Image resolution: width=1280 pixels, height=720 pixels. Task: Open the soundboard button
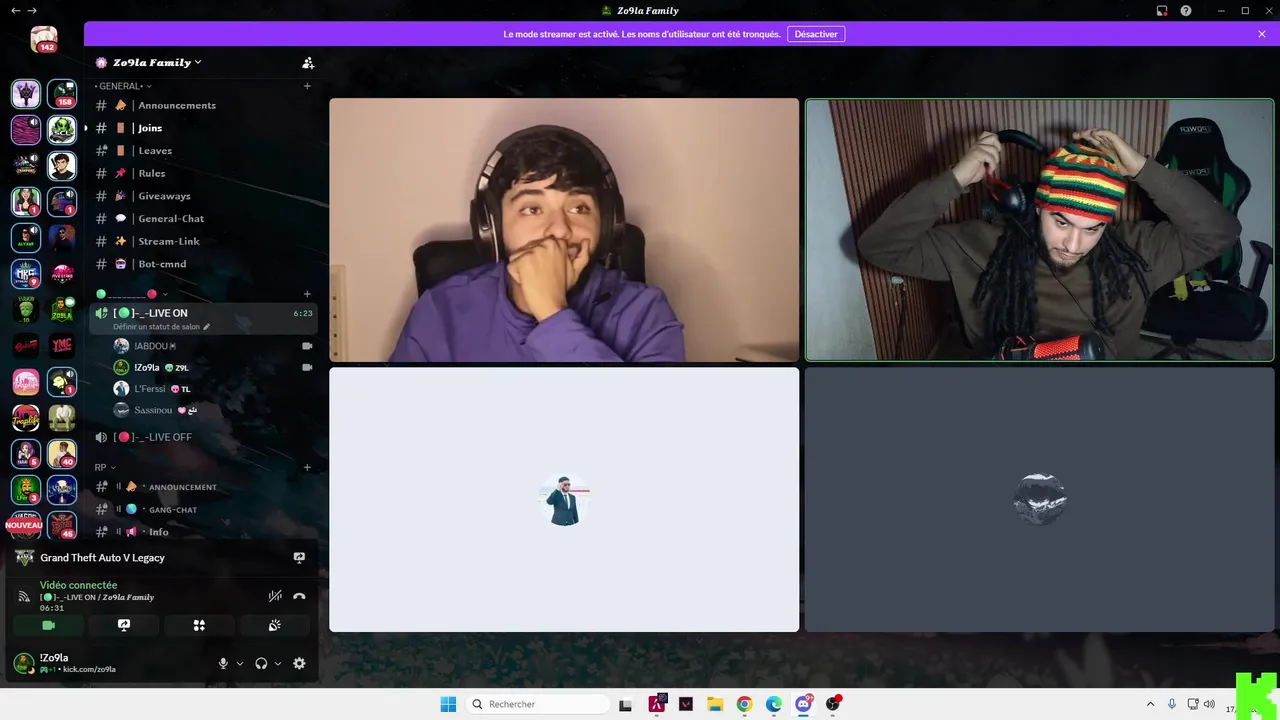point(275,625)
